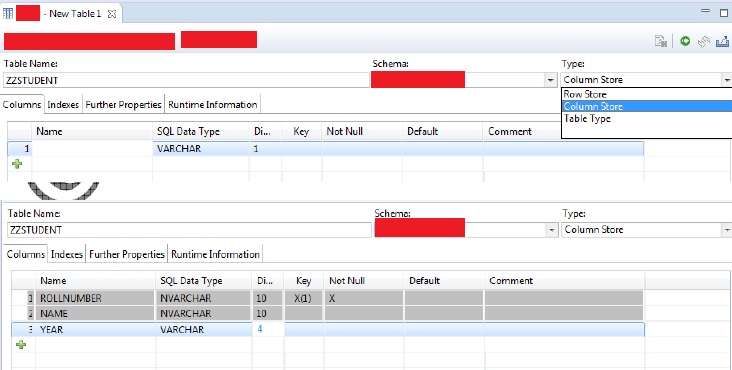Open the lower Type combo box
The image size is (732, 370).
click(647, 230)
